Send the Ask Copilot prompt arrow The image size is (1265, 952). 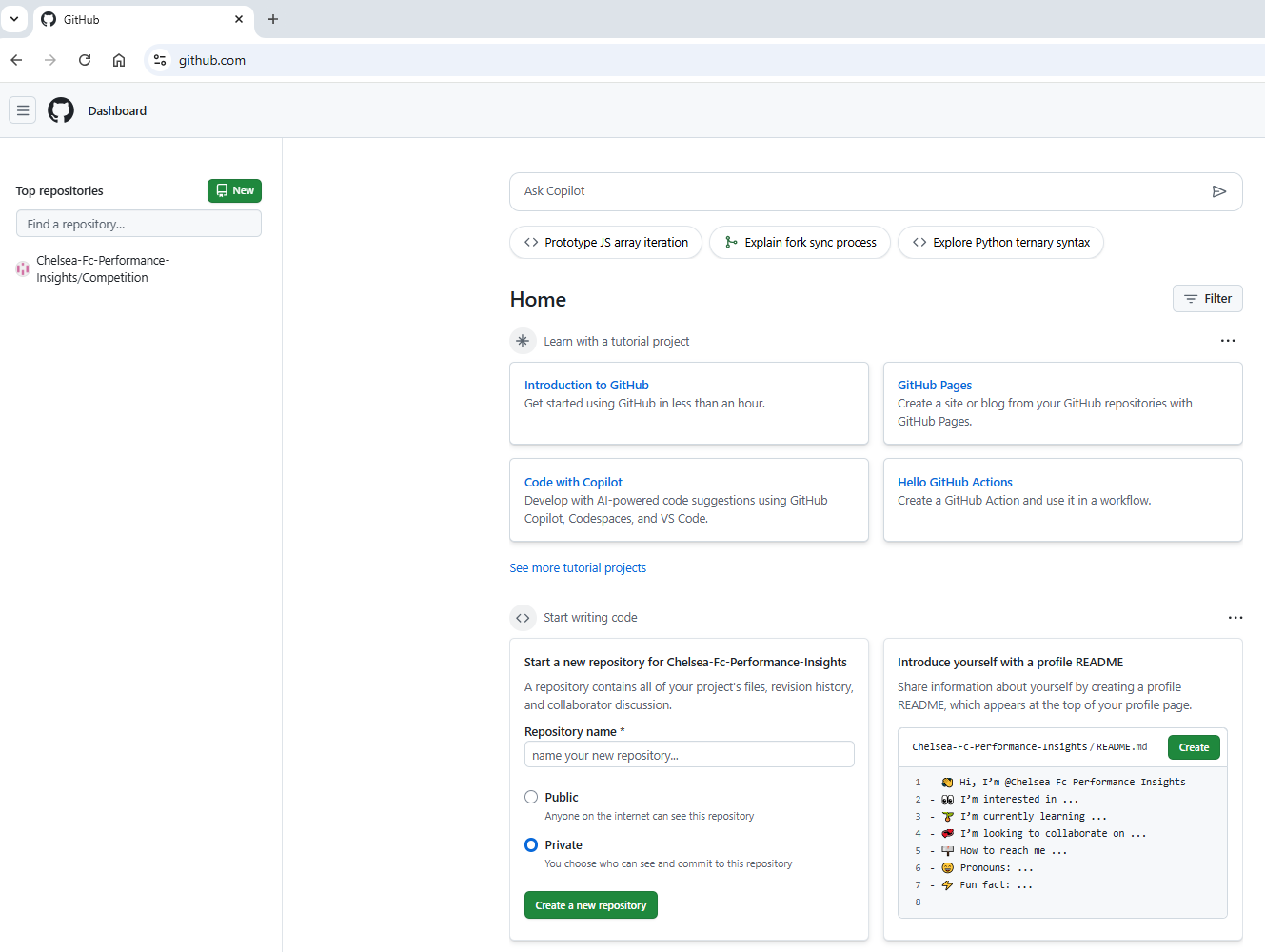(x=1218, y=191)
